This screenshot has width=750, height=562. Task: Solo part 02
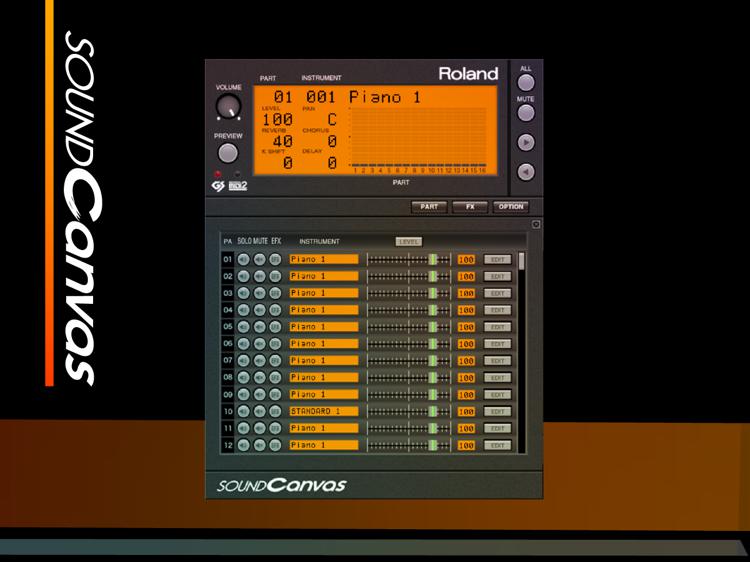pyautogui.click(x=243, y=276)
